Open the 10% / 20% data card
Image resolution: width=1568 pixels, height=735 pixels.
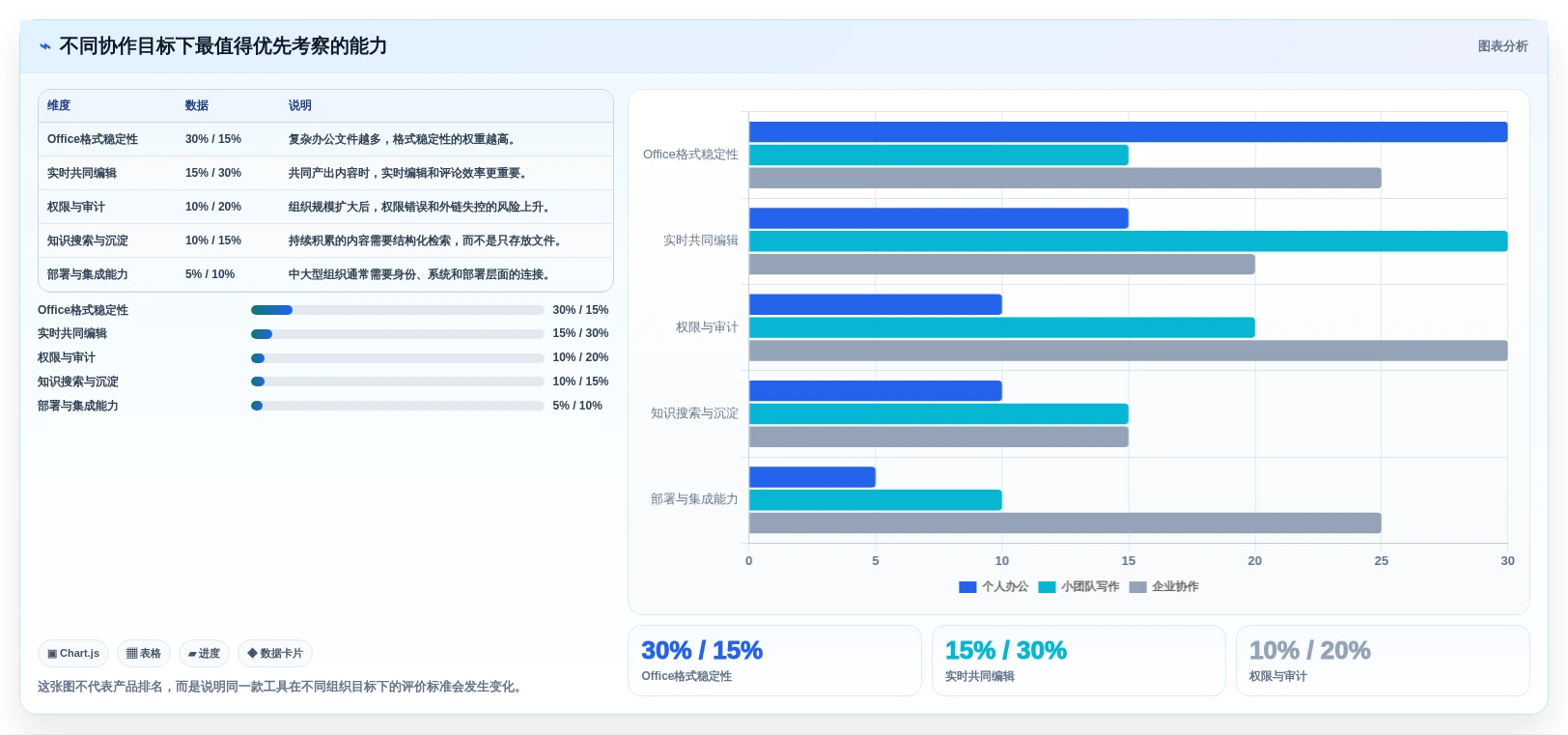(x=1383, y=661)
